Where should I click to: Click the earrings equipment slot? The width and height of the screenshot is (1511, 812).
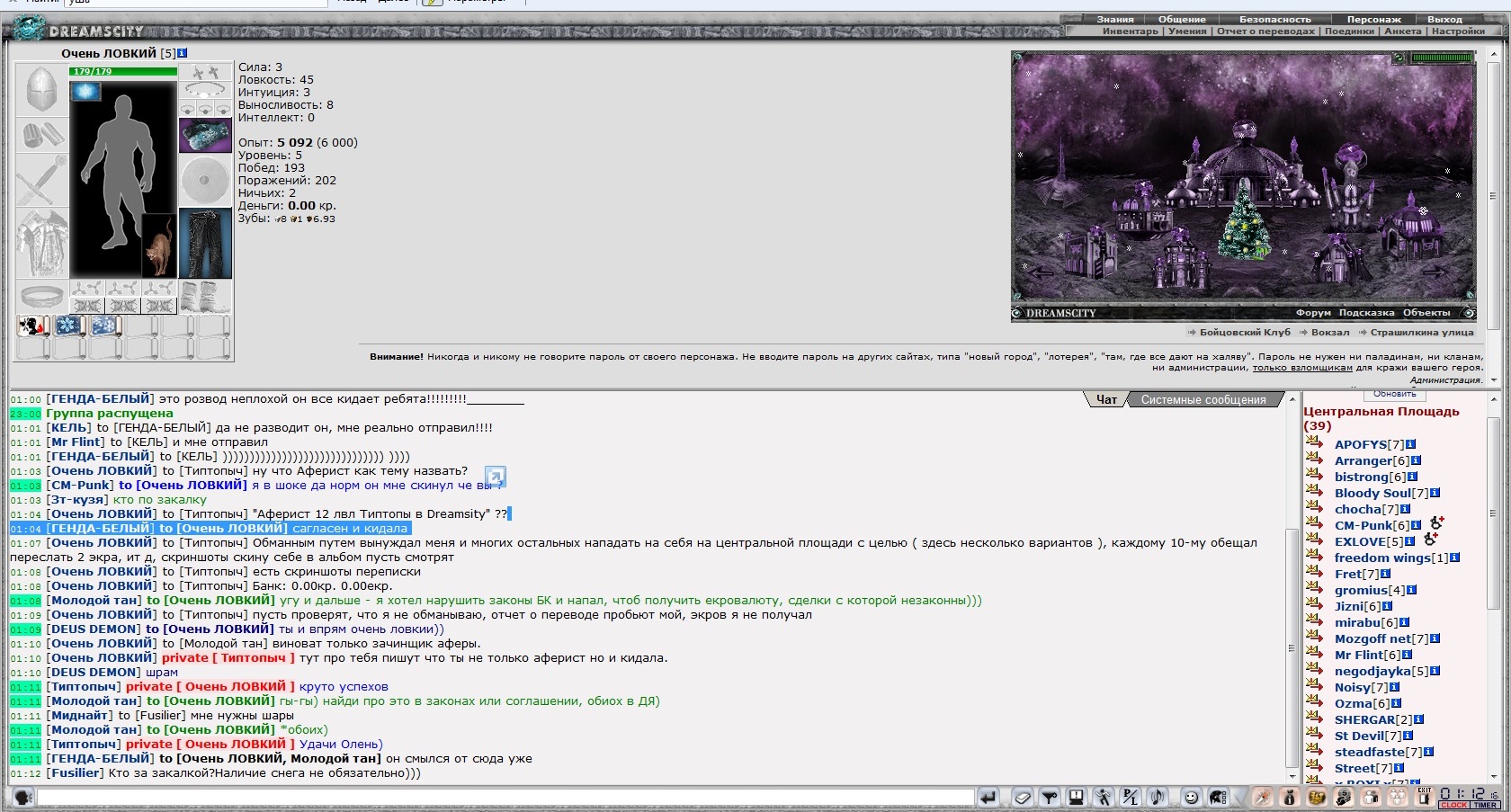pyautogui.click(x=205, y=72)
